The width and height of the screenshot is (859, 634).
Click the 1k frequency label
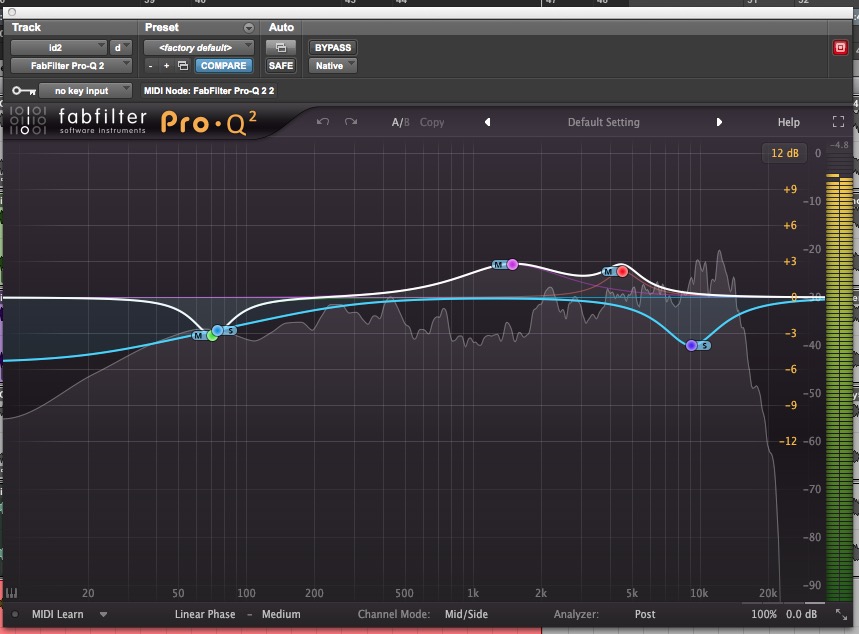(473, 593)
